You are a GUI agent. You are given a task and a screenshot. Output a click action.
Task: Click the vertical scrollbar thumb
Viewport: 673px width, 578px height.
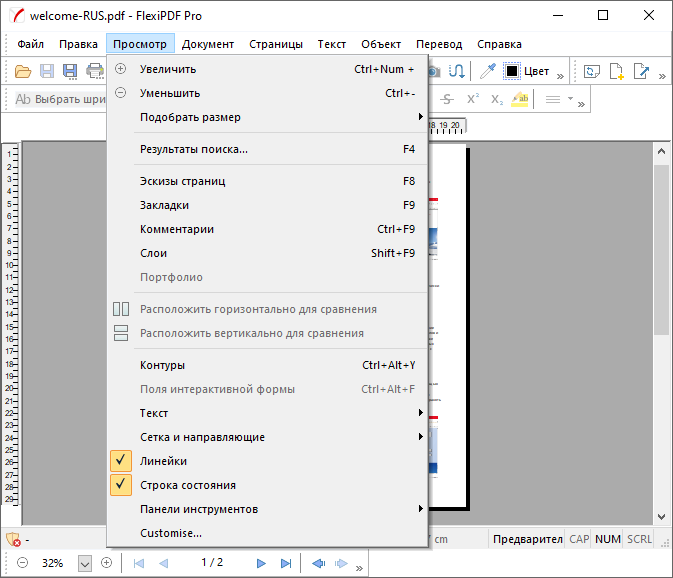tap(661, 249)
